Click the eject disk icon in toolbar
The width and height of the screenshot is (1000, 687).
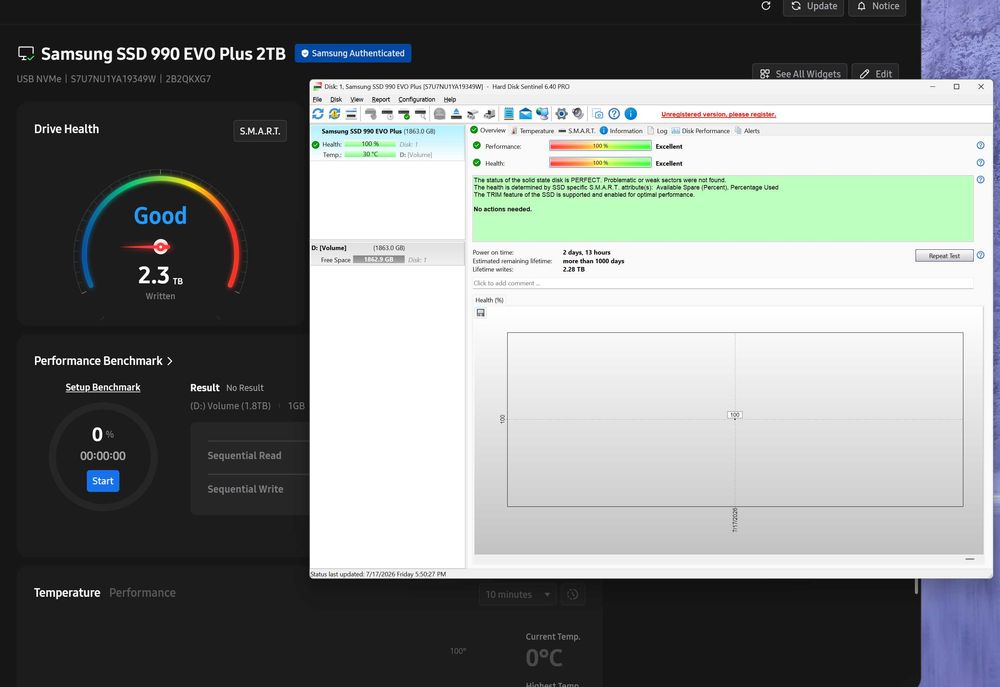[x=456, y=114]
